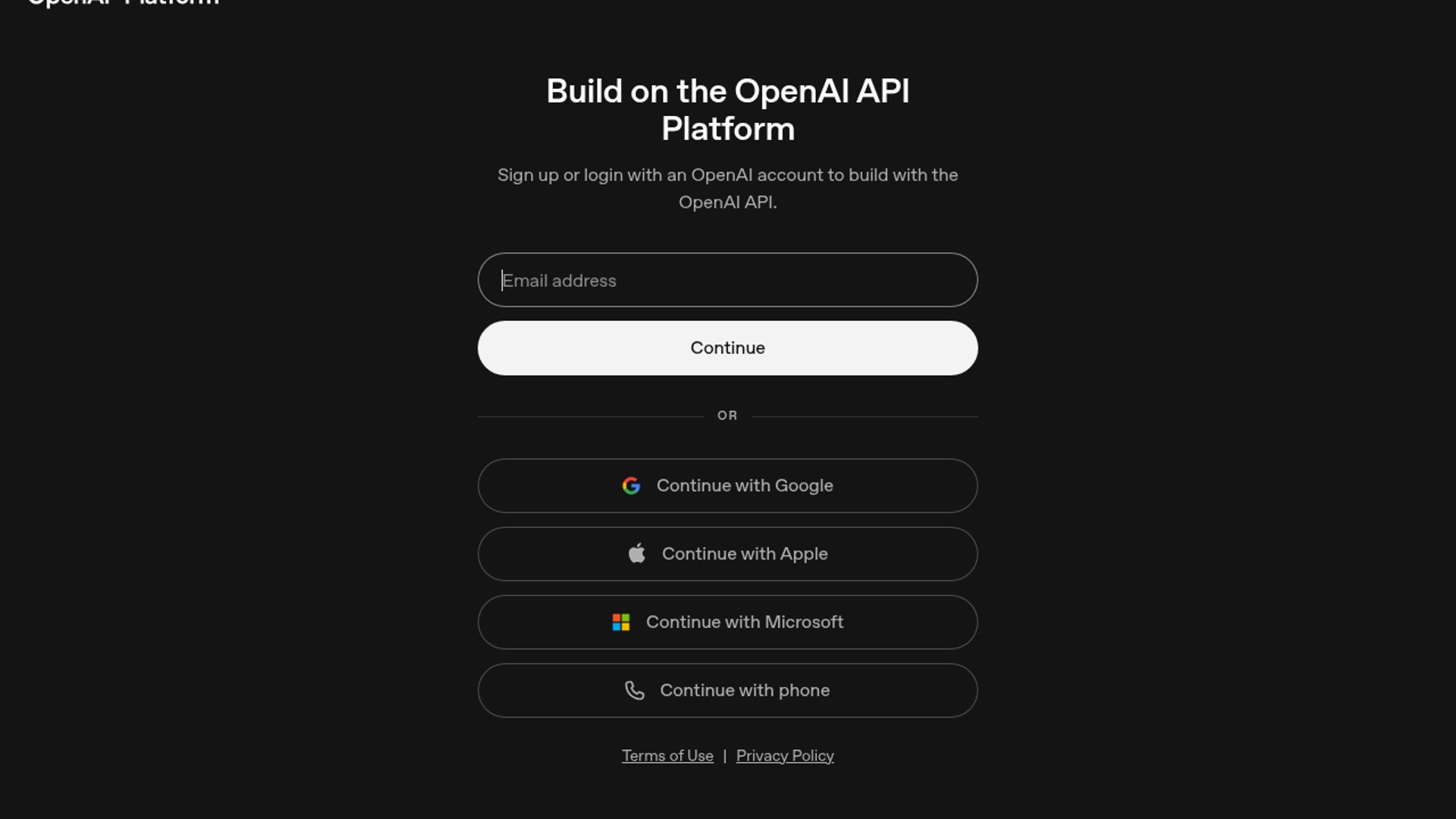
Task: Focus the Email address input field
Action: click(728, 280)
